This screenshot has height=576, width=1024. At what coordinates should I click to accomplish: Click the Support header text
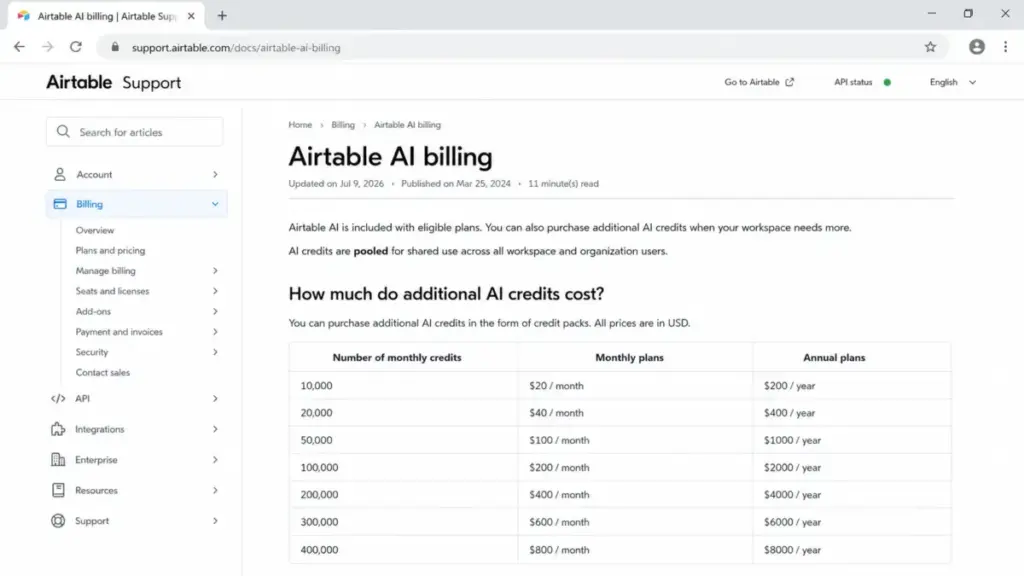tap(152, 83)
